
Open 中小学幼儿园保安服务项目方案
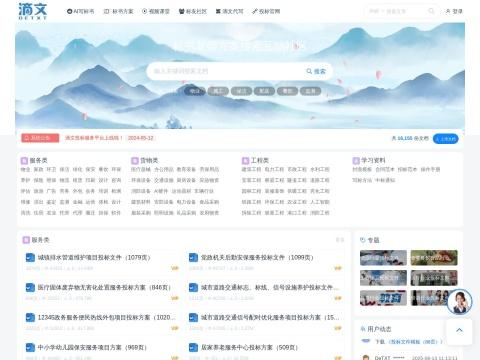(92, 347)
